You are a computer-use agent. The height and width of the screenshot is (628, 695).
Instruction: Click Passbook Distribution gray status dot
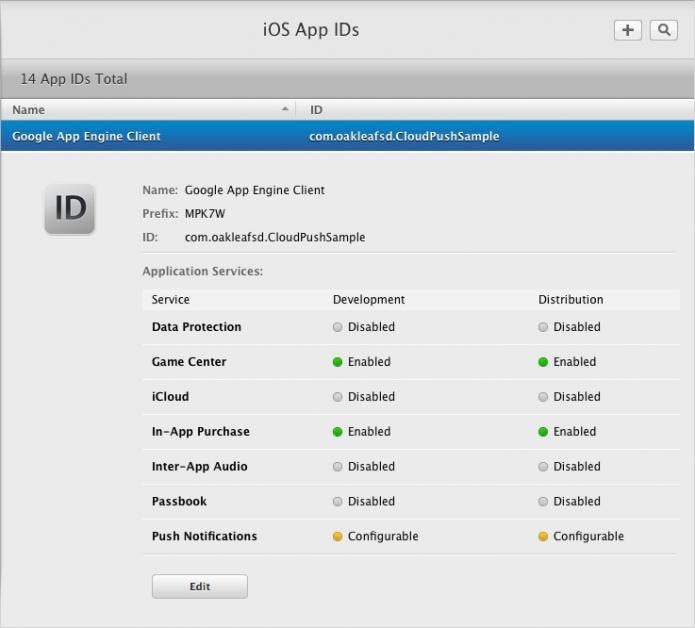pos(543,502)
